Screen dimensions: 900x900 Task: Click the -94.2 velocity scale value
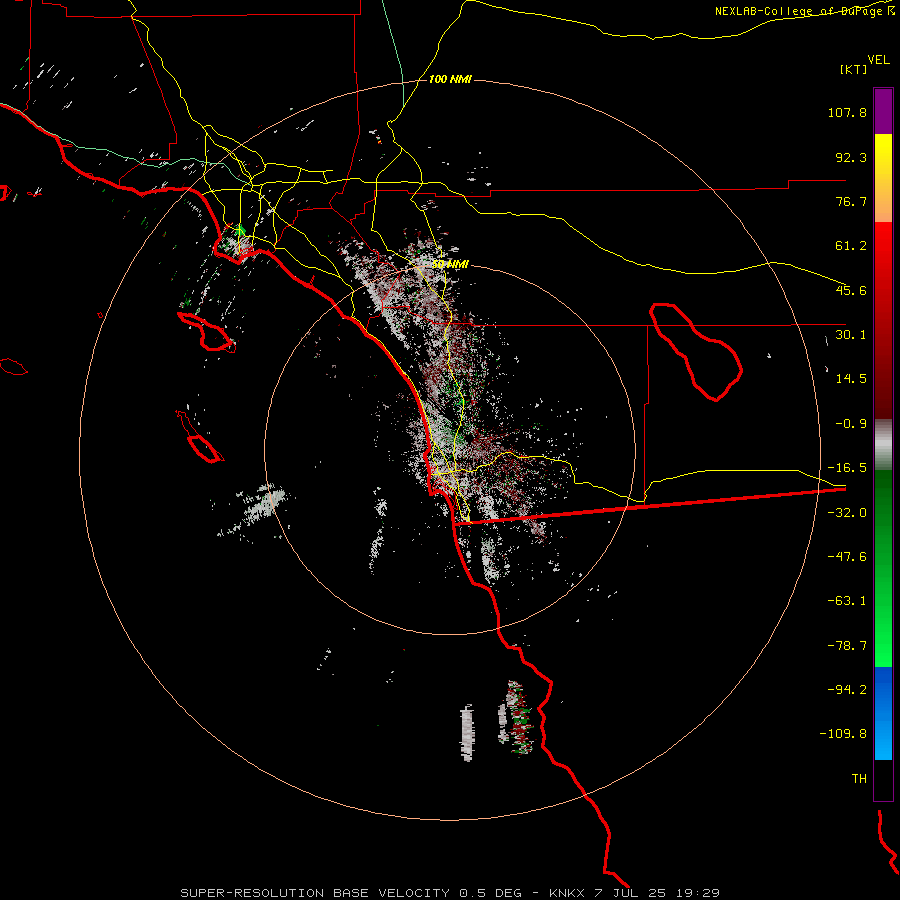tap(847, 690)
